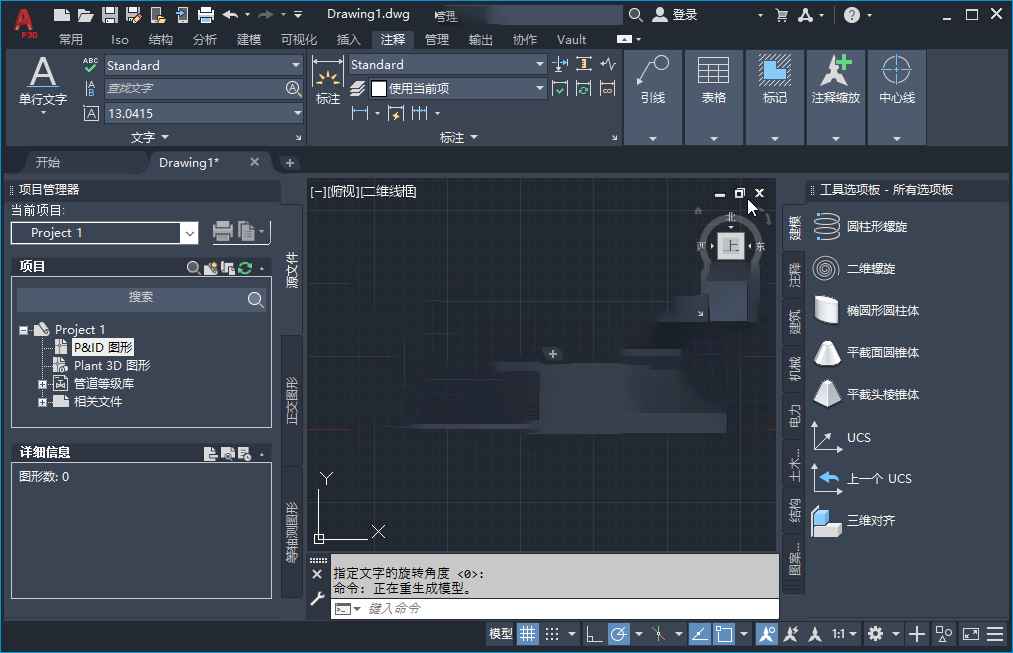1013x653 pixels.
Task: Open workspace switching gear icon
Action: (x=875, y=634)
